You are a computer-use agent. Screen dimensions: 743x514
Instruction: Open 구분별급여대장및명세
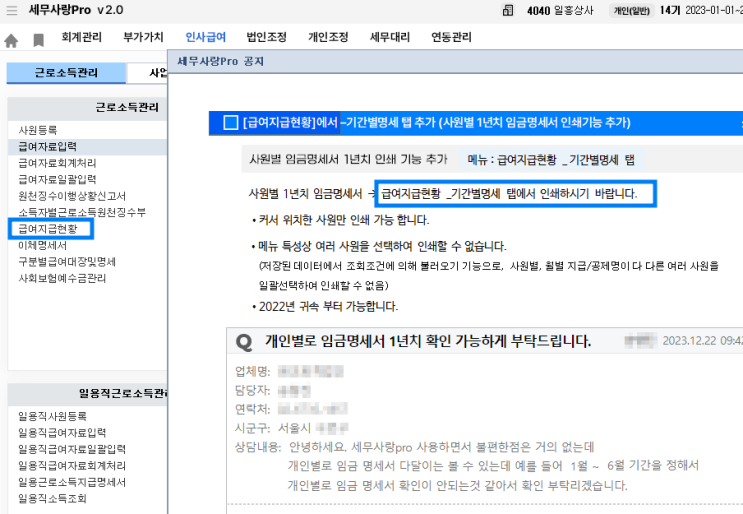pos(67,262)
